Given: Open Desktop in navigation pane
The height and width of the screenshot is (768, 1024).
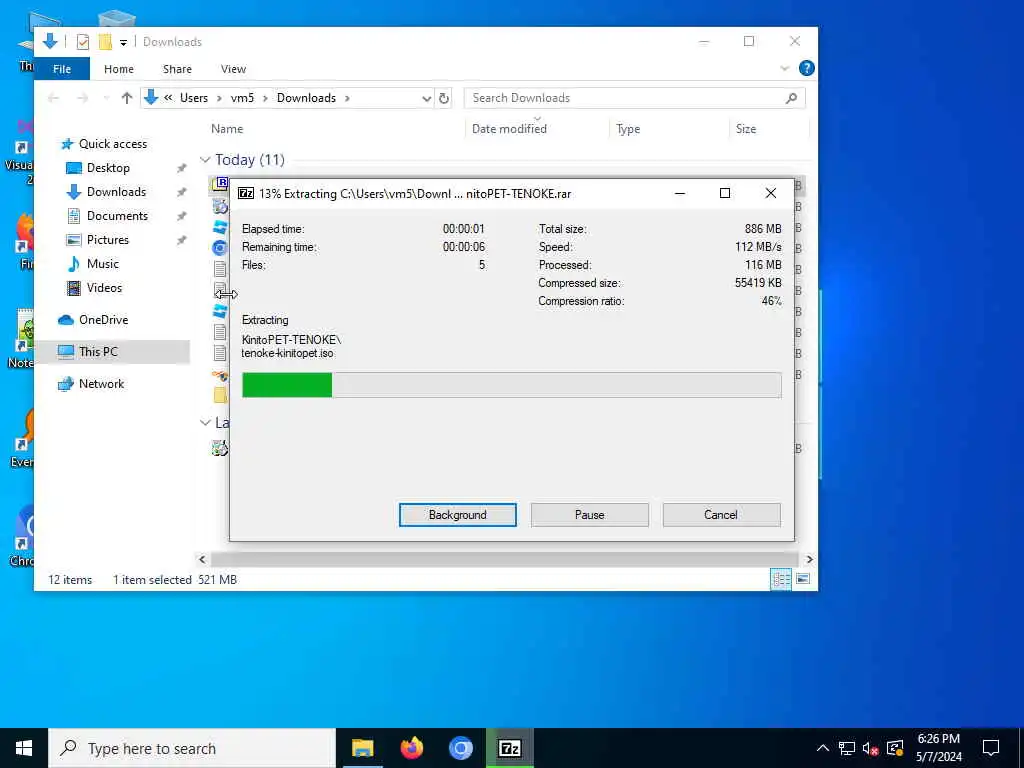Looking at the screenshot, I should [108, 168].
